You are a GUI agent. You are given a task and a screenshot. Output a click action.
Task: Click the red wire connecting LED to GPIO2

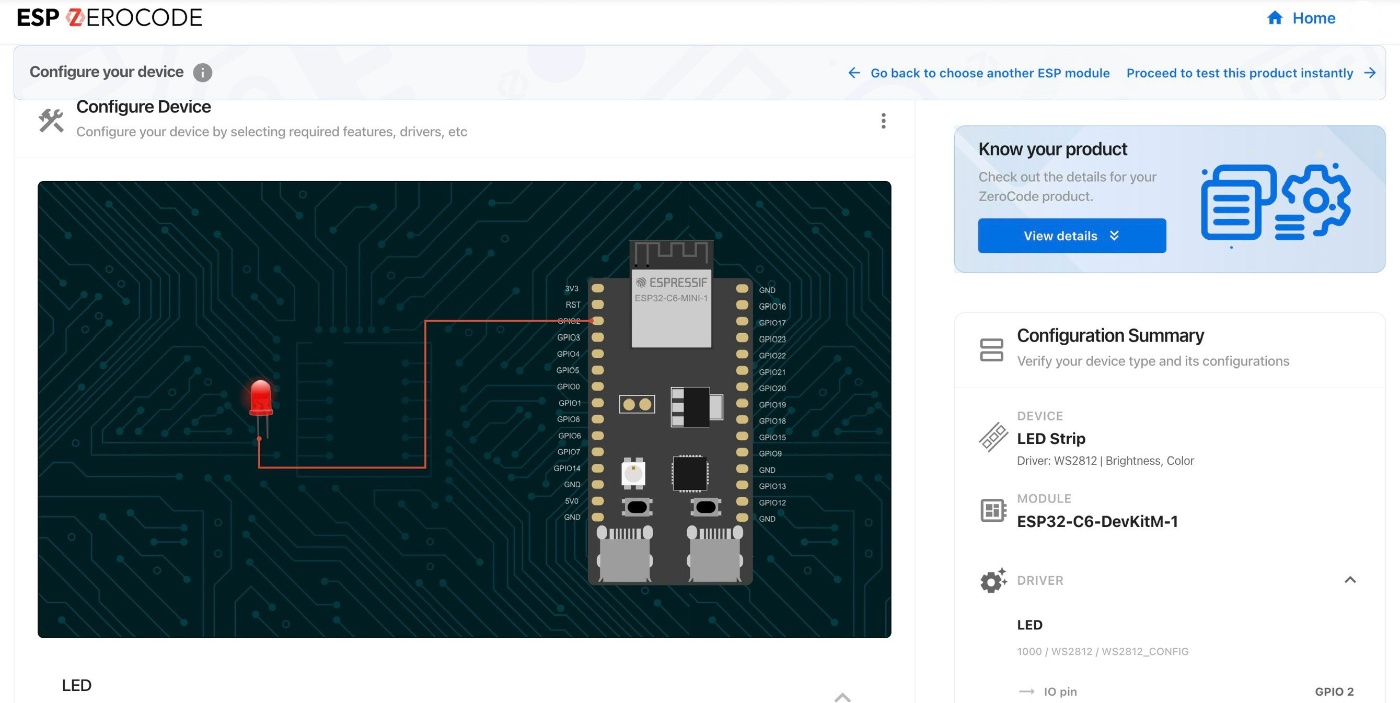point(425,394)
